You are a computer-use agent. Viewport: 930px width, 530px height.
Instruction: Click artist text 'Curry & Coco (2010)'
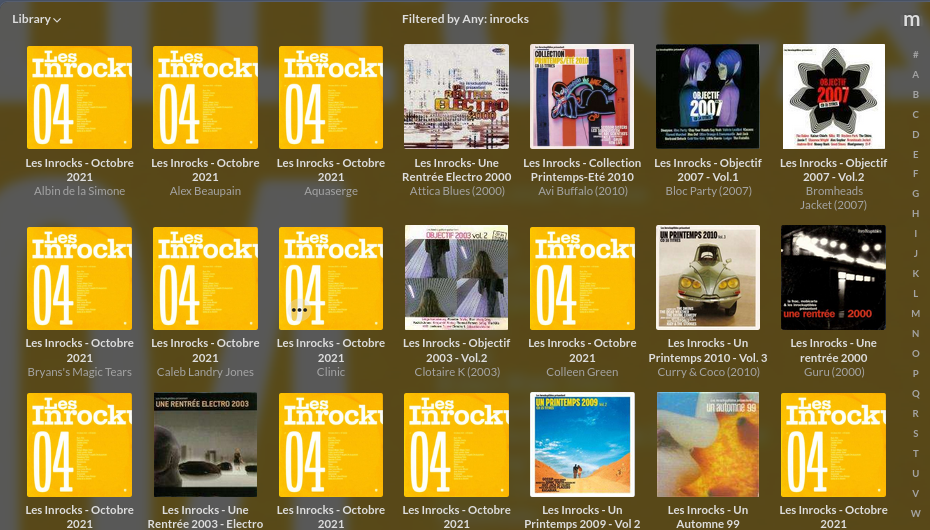point(708,372)
